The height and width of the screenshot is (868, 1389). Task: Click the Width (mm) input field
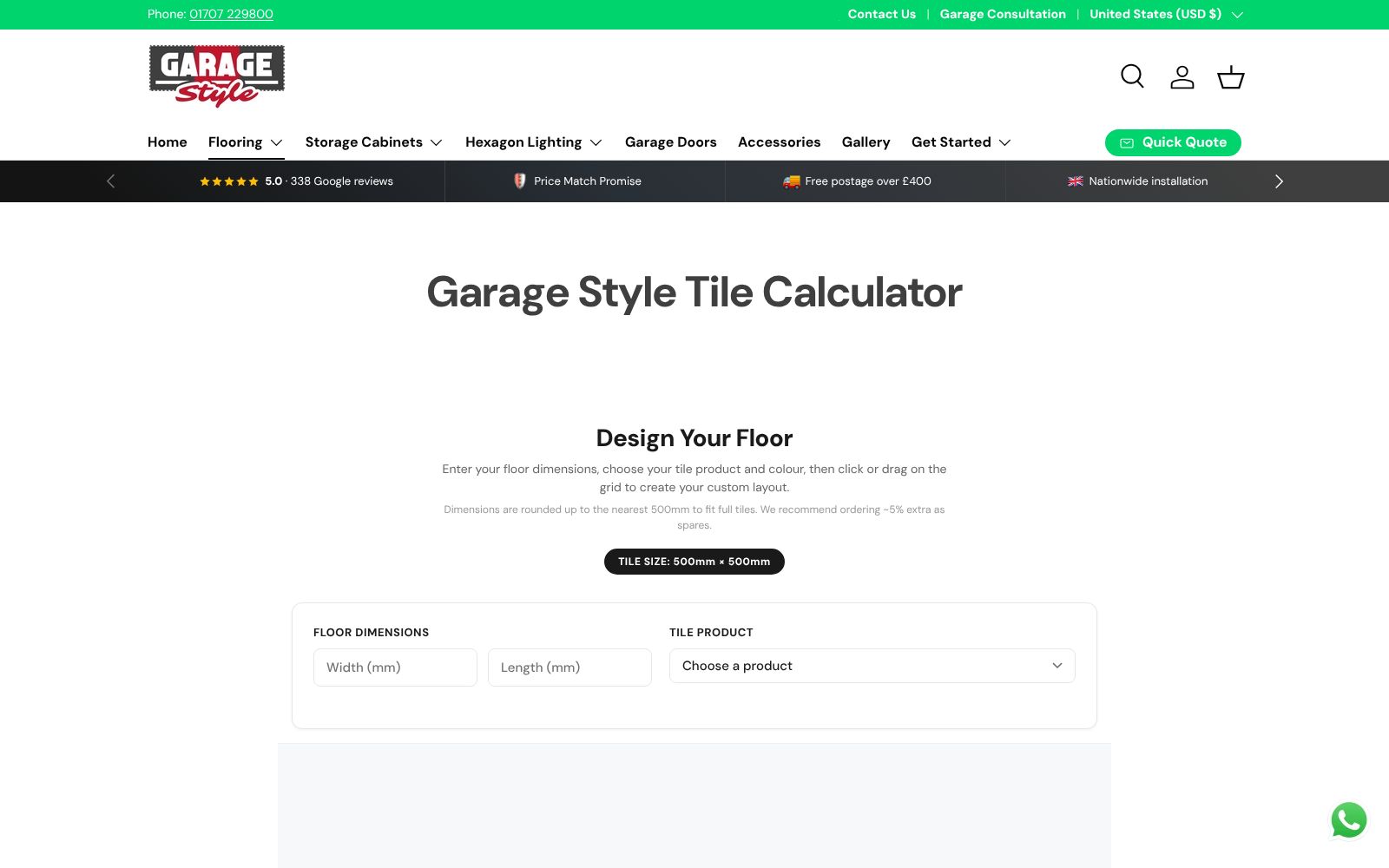coord(395,667)
